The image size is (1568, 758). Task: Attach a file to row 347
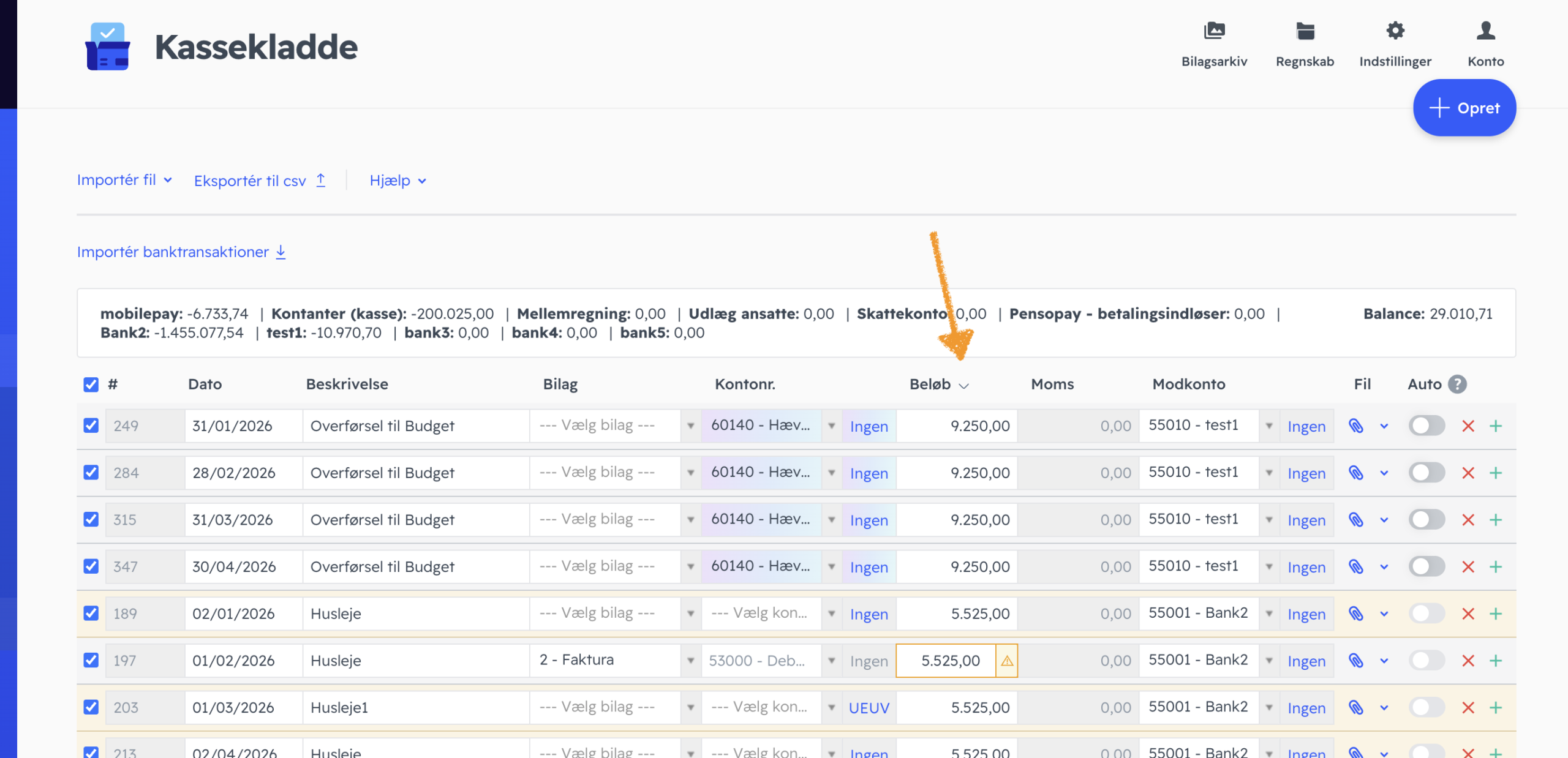pos(1356,567)
